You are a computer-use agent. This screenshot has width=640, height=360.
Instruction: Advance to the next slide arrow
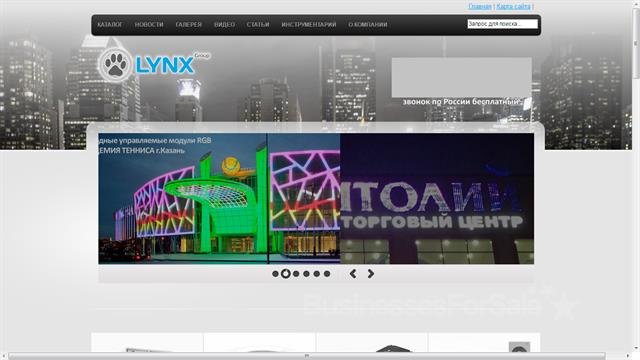click(x=371, y=274)
